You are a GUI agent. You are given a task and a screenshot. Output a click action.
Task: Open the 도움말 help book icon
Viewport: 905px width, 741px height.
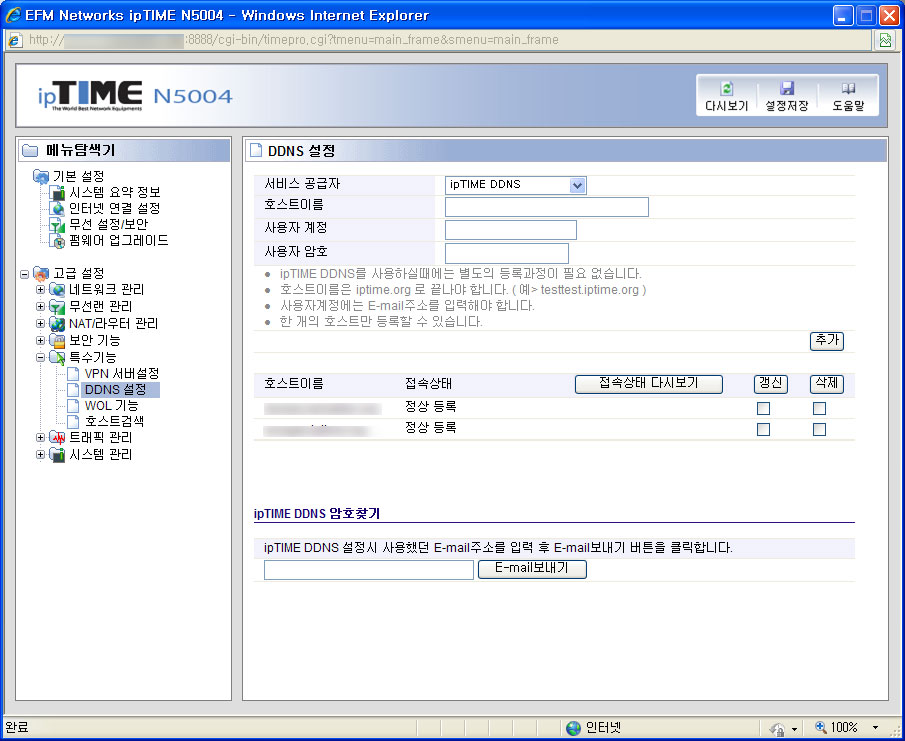point(848,88)
